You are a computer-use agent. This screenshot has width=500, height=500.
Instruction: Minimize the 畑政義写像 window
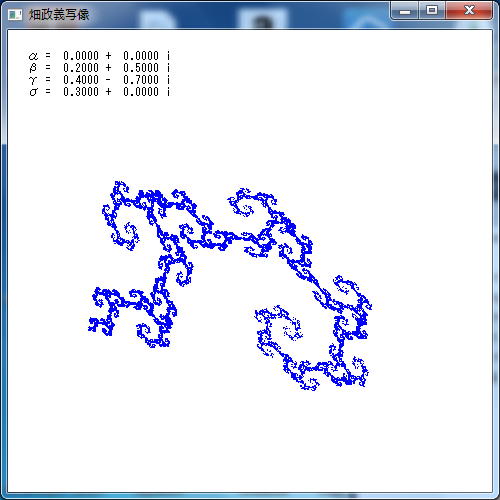[x=405, y=11]
